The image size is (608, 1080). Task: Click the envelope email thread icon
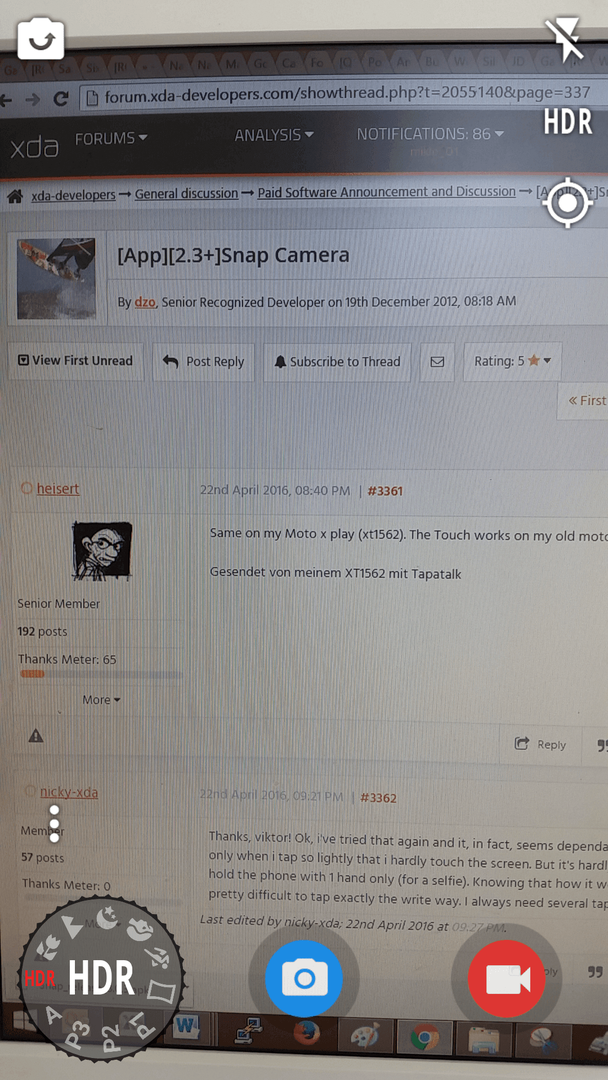click(437, 362)
